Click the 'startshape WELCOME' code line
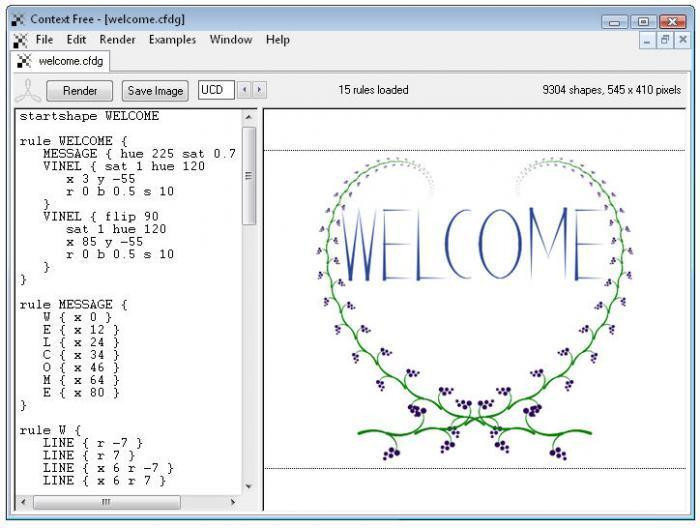 pyautogui.click(x=89, y=116)
